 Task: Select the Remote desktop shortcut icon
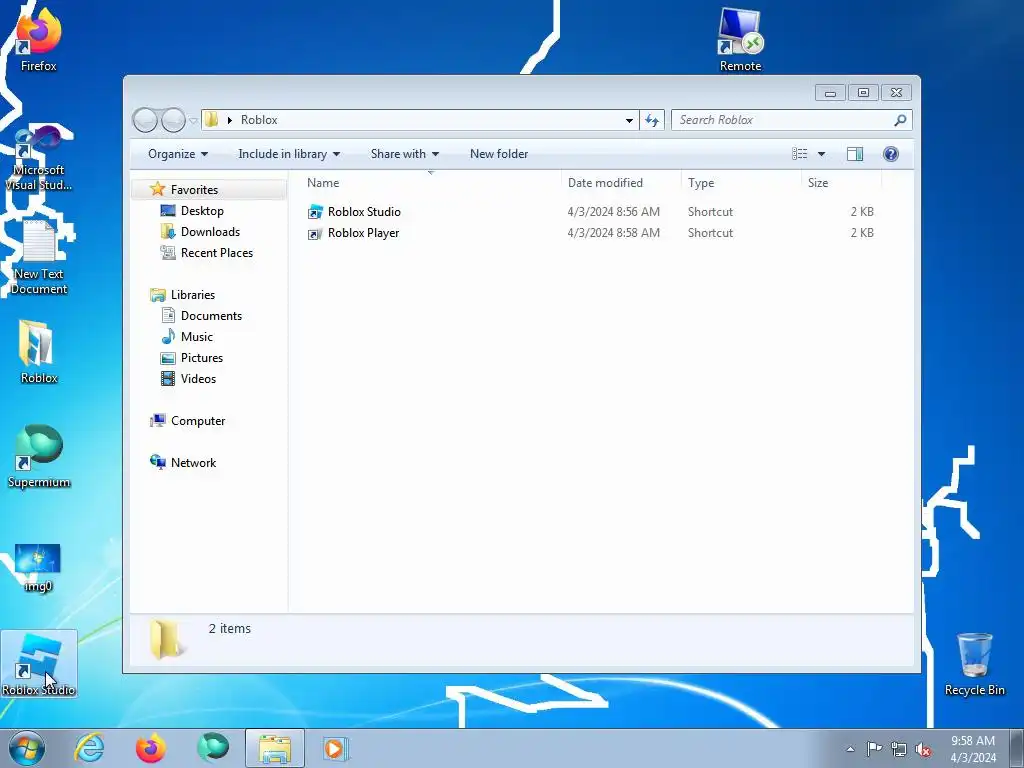[740, 40]
